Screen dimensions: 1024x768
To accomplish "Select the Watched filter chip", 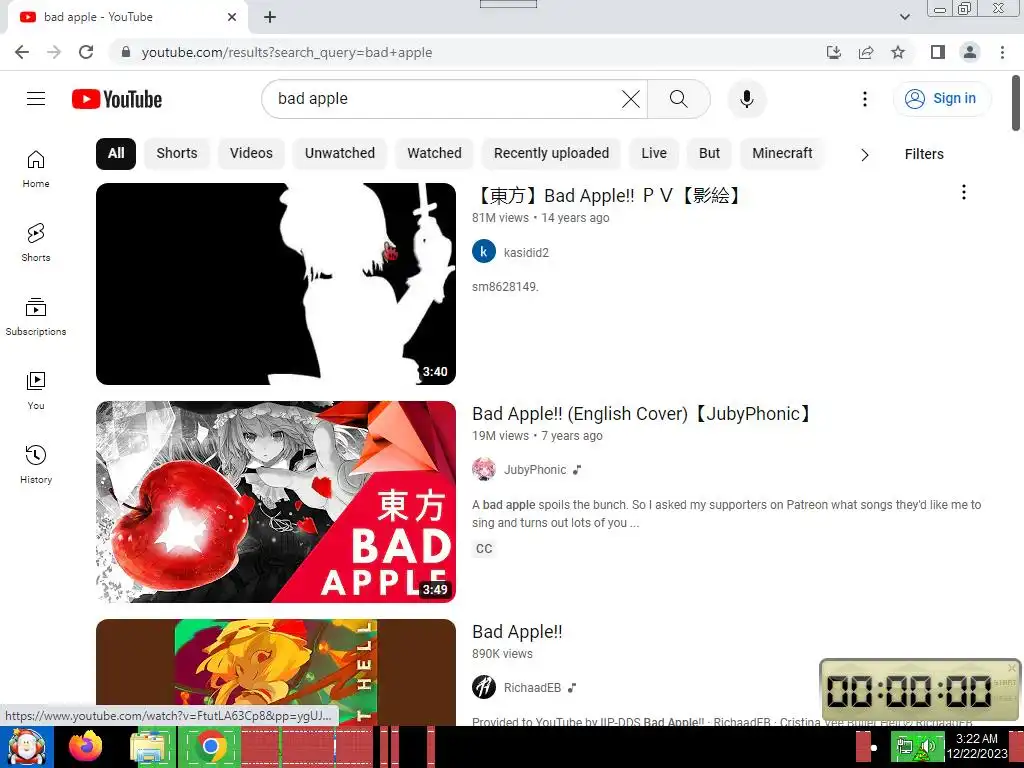I will point(434,153).
